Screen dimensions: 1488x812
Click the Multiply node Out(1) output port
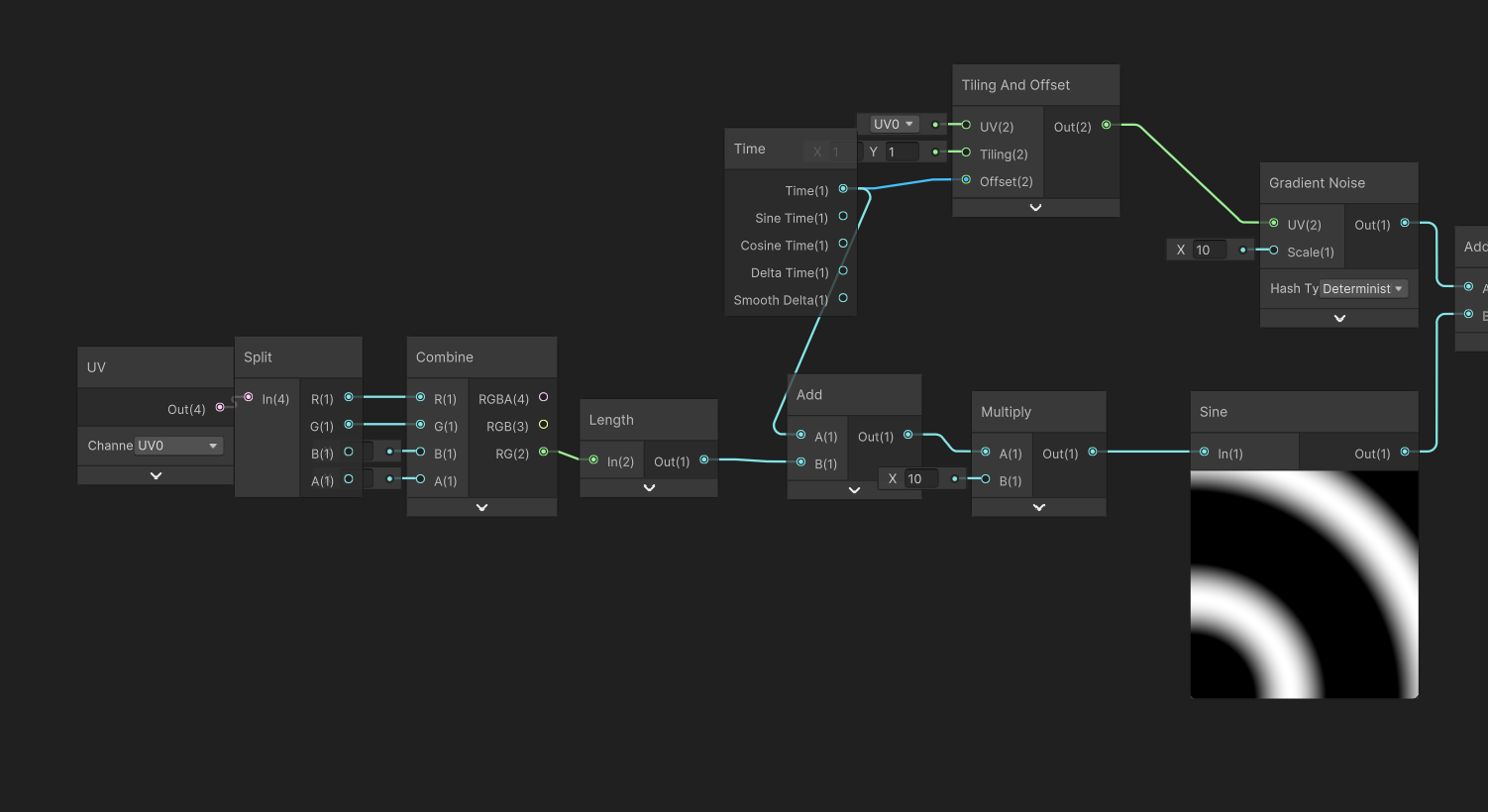(x=1093, y=452)
